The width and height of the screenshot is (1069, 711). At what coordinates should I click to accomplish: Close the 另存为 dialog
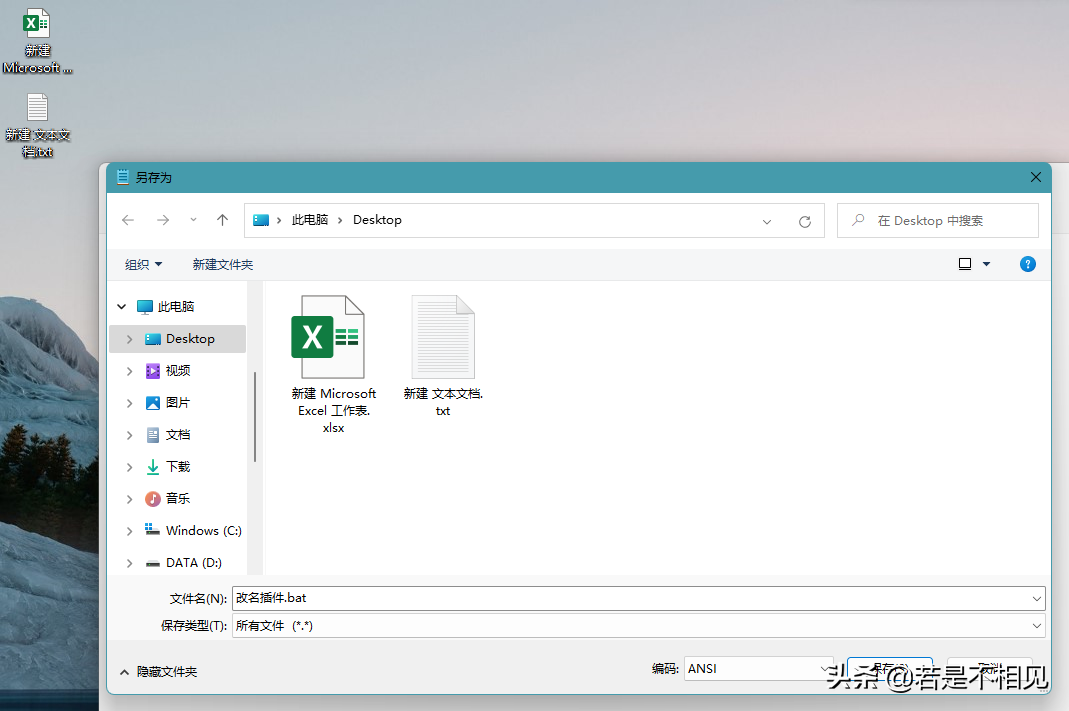click(1036, 177)
